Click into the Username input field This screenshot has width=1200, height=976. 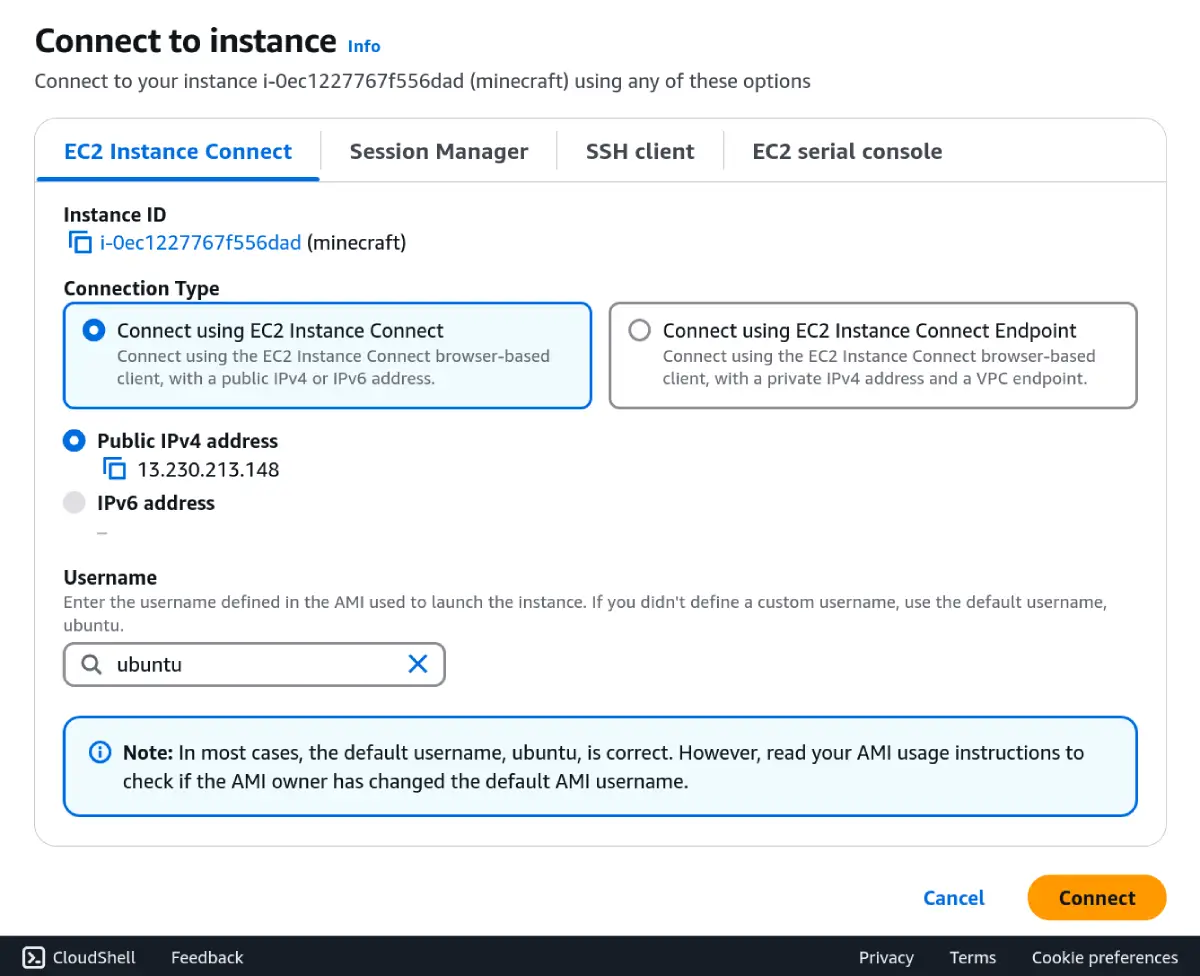click(x=255, y=664)
